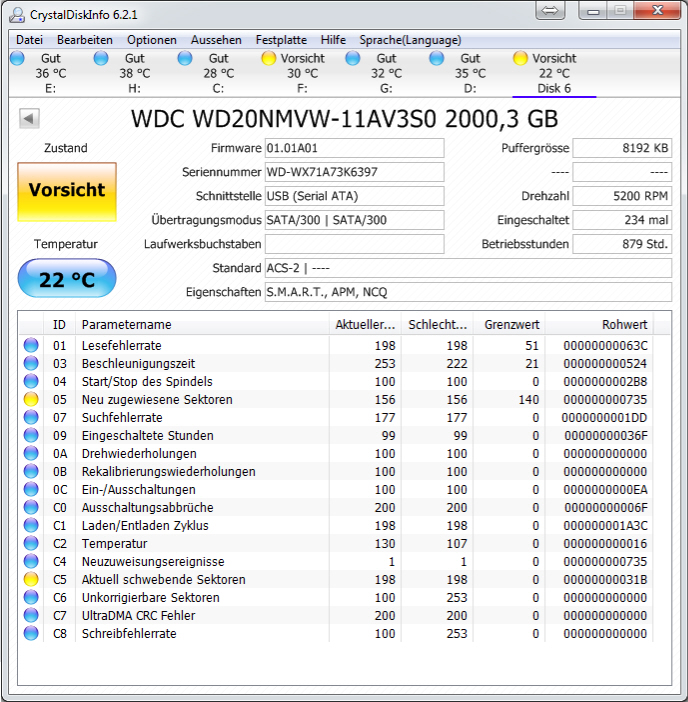The image size is (688, 702).
Task: Click the Aktueller... column header
Action: coord(365,325)
